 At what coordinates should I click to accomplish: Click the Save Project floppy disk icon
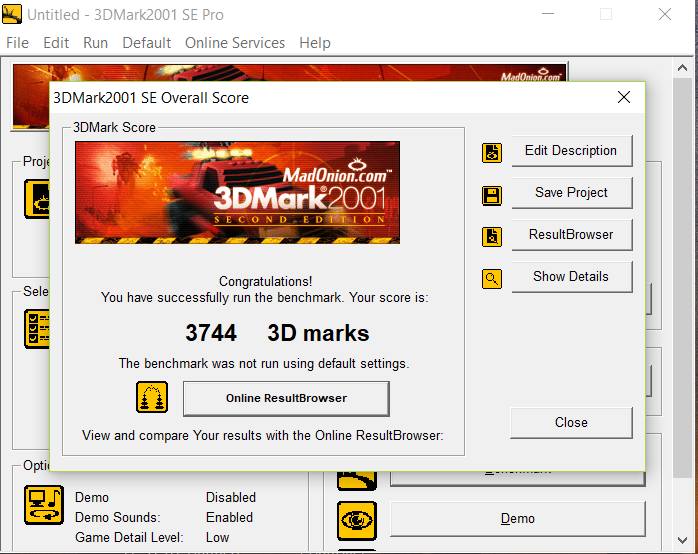[x=492, y=195]
